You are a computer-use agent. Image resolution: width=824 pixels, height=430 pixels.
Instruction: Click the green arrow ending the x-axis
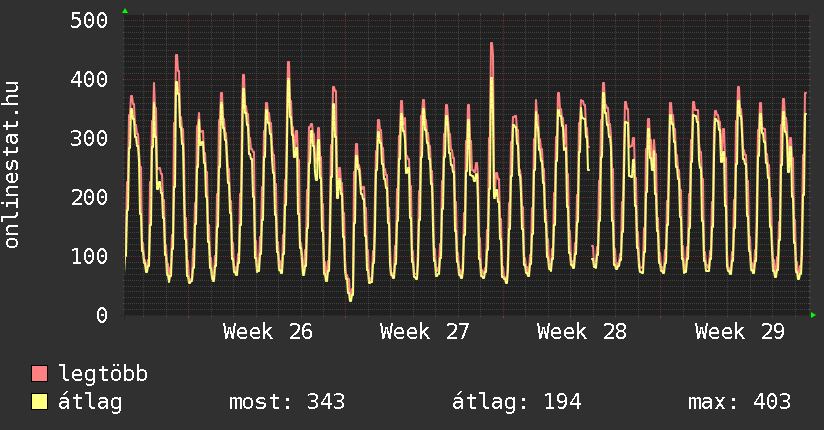[x=813, y=315]
